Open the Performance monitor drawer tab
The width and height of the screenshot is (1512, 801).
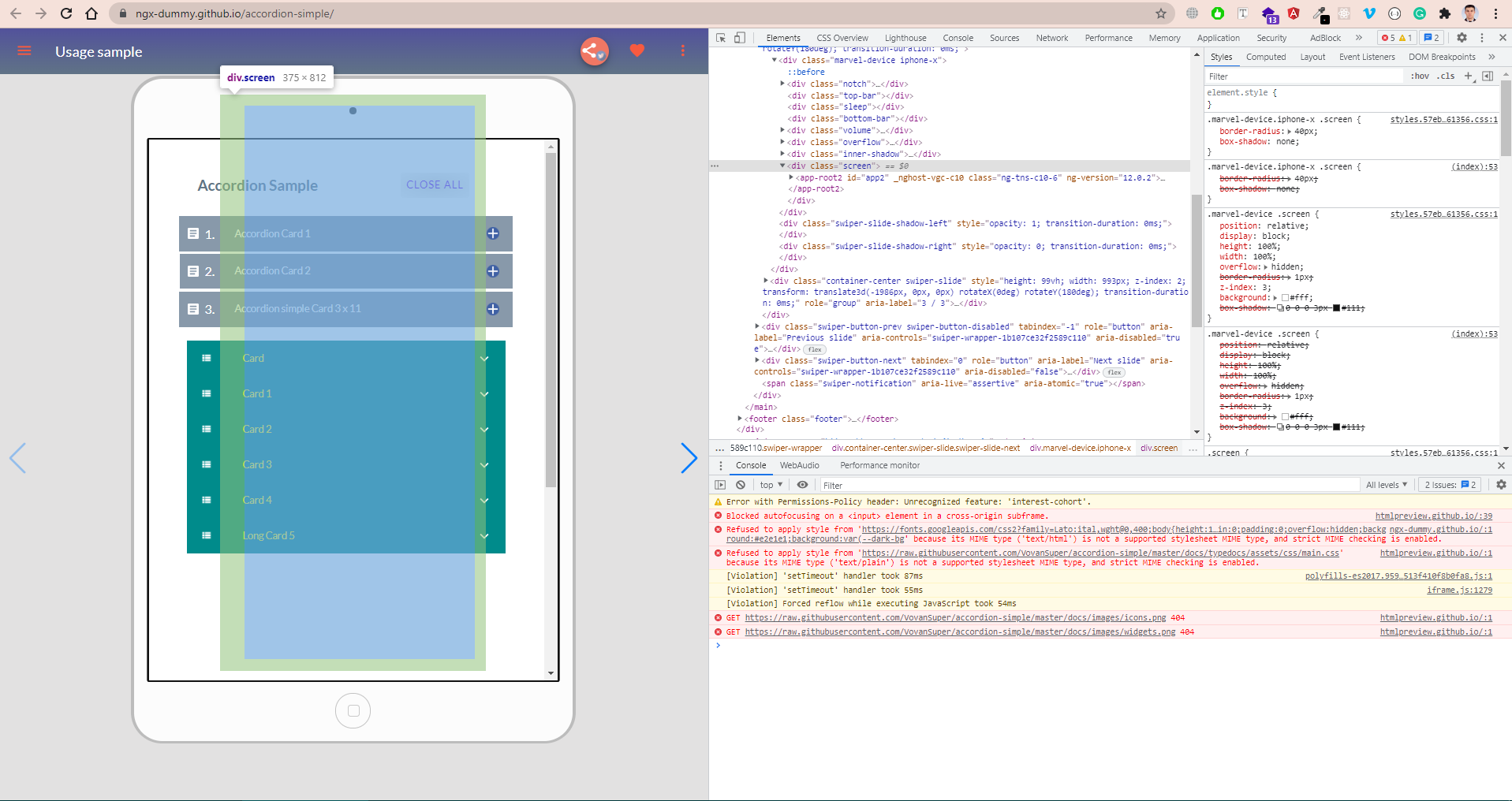click(880, 465)
